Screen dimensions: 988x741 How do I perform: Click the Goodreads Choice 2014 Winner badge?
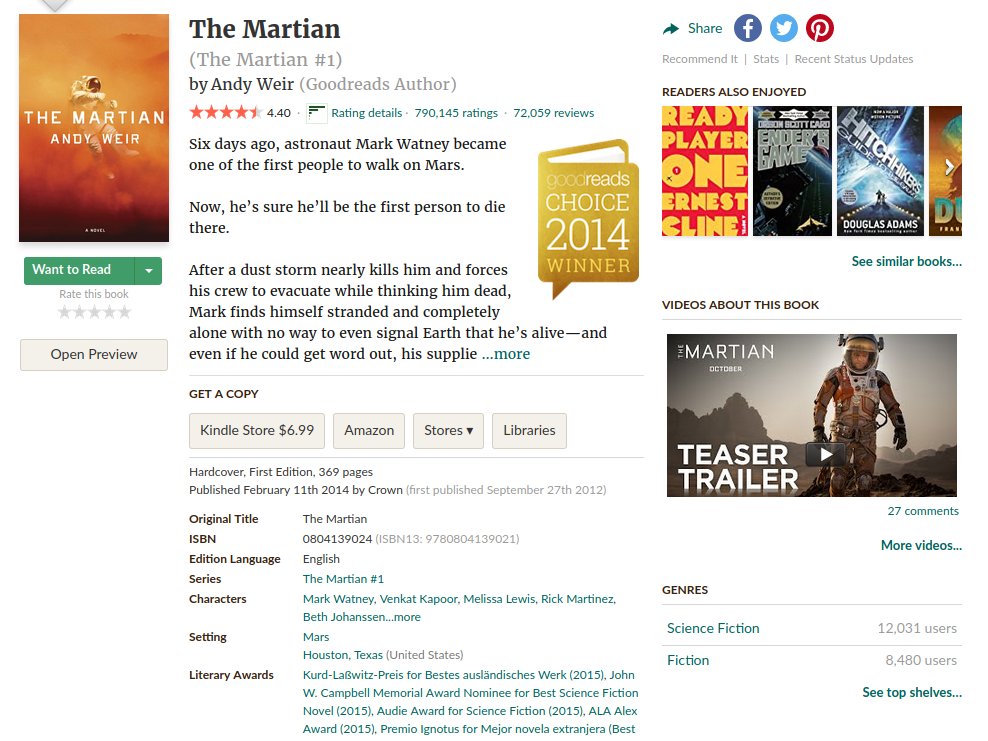(x=589, y=219)
